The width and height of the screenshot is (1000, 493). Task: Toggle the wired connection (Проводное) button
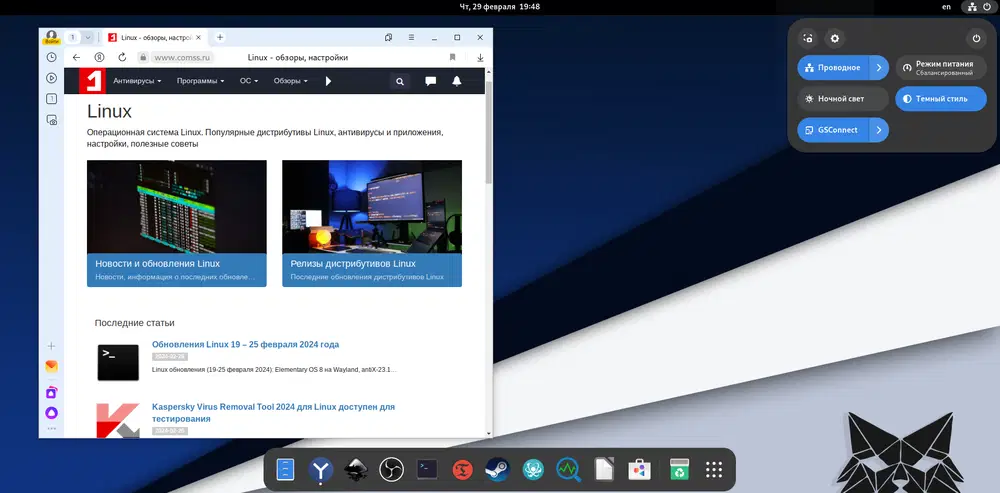tap(832, 68)
